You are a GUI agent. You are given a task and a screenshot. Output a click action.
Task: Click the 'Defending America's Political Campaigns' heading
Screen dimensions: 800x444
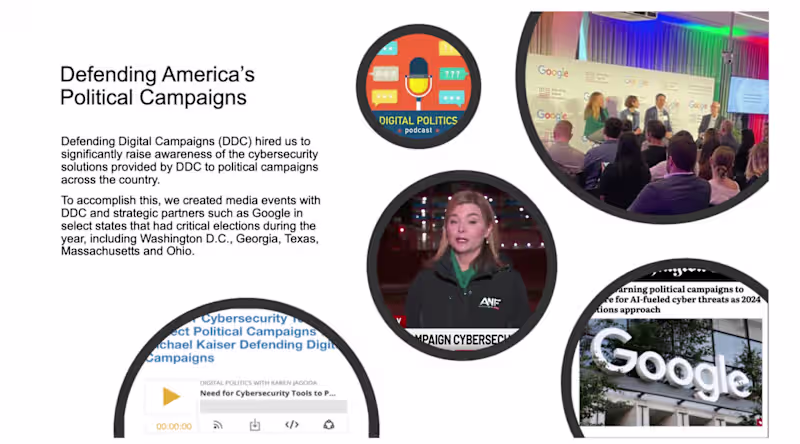(157, 86)
